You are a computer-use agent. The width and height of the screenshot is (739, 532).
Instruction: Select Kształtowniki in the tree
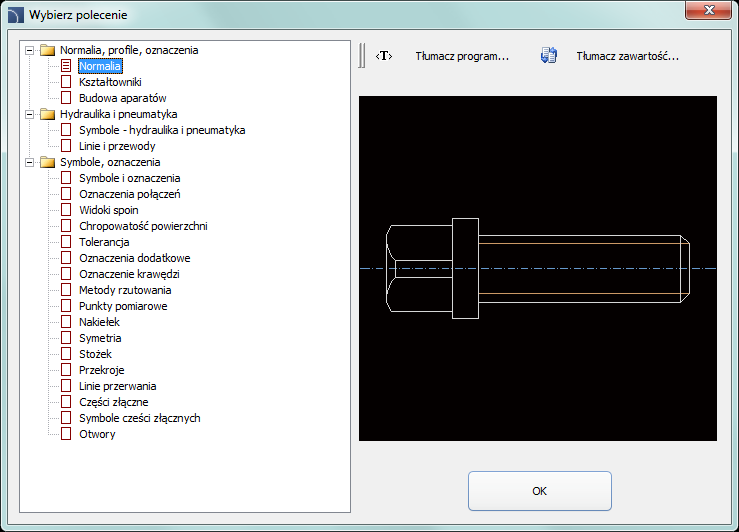click(x=110, y=82)
